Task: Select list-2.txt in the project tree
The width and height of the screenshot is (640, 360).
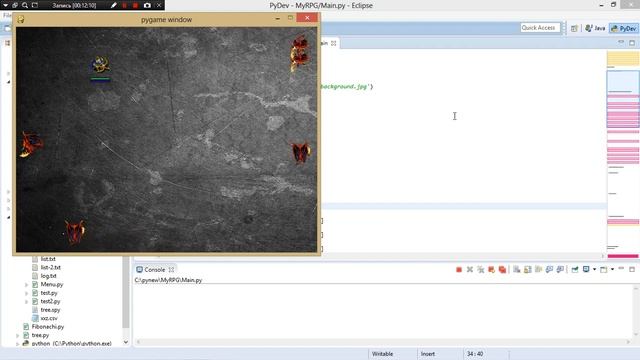Action: click(x=51, y=267)
